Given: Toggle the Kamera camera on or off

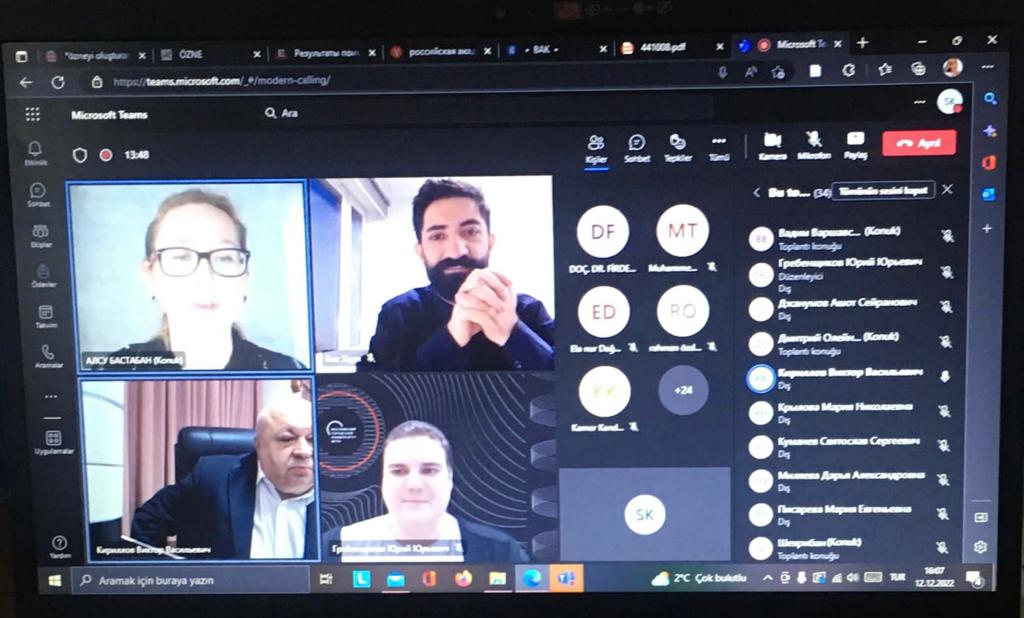Looking at the screenshot, I should tap(772, 143).
